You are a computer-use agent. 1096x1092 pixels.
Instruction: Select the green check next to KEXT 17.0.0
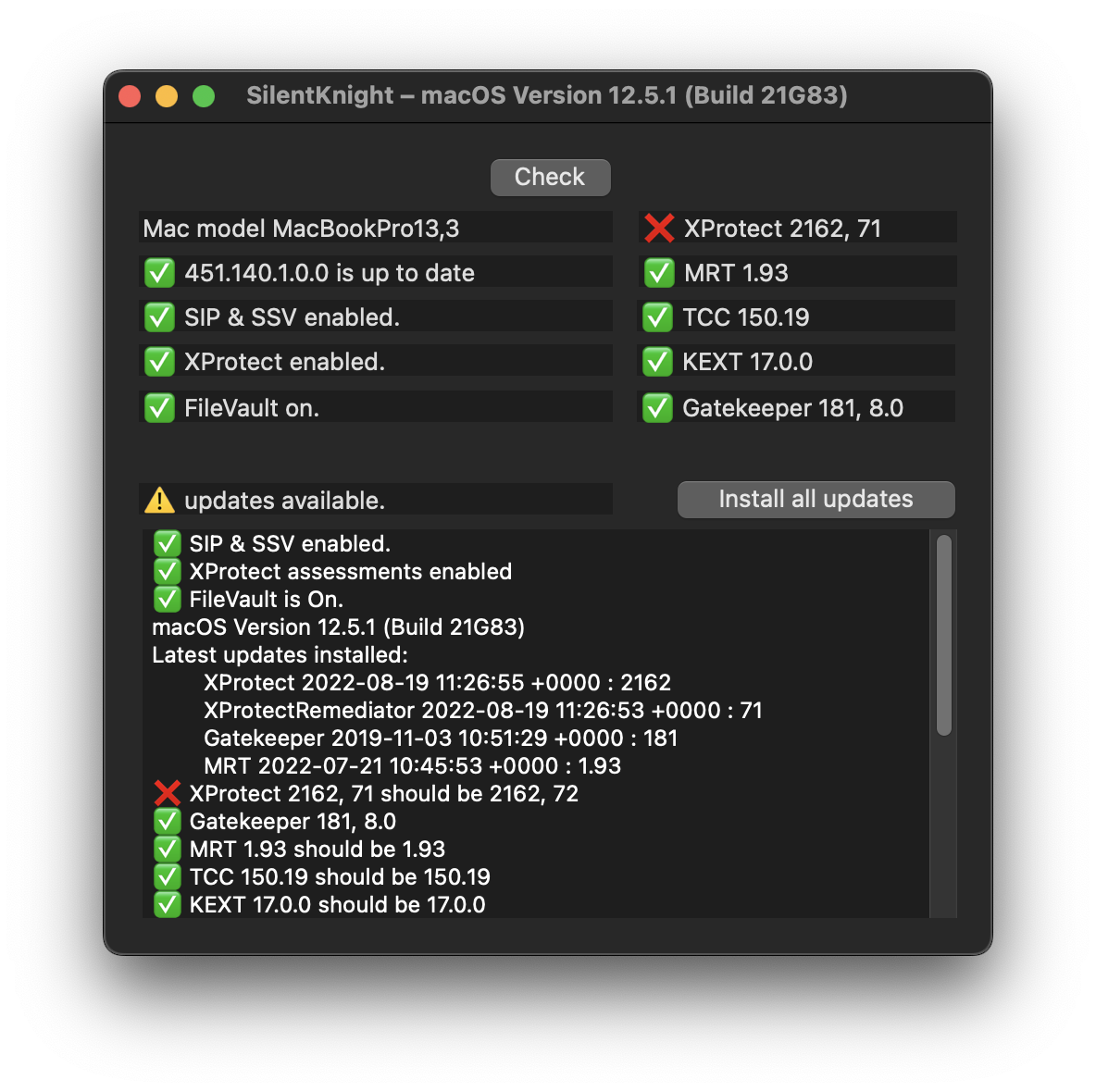(657, 361)
